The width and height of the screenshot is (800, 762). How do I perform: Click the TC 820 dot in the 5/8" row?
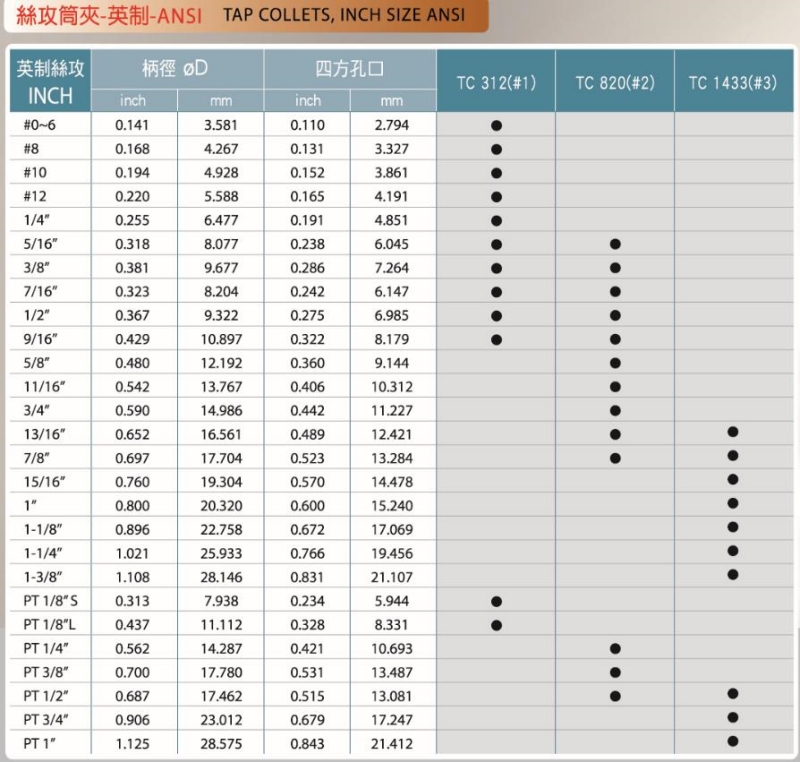click(615, 363)
